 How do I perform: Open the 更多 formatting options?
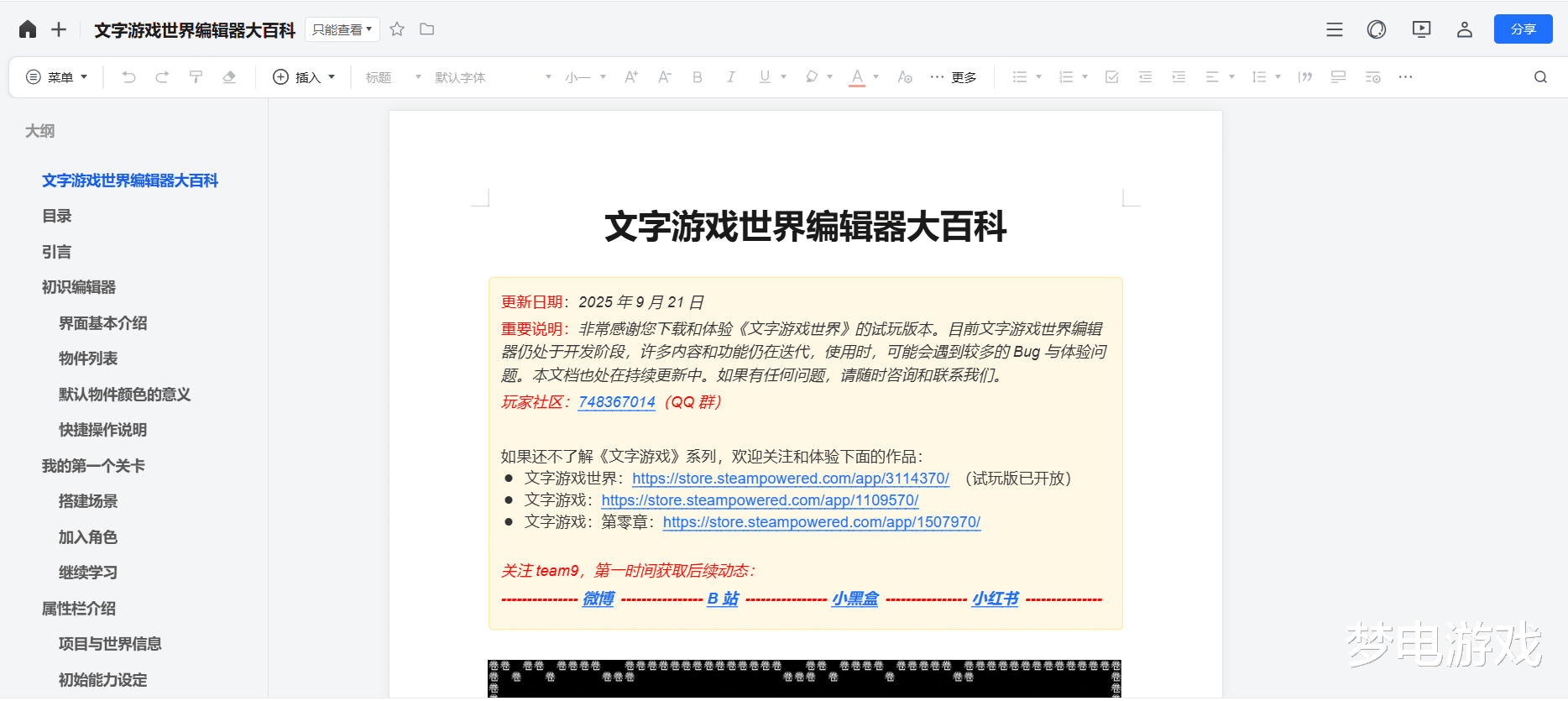pyautogui.click(x=954, y=77)
